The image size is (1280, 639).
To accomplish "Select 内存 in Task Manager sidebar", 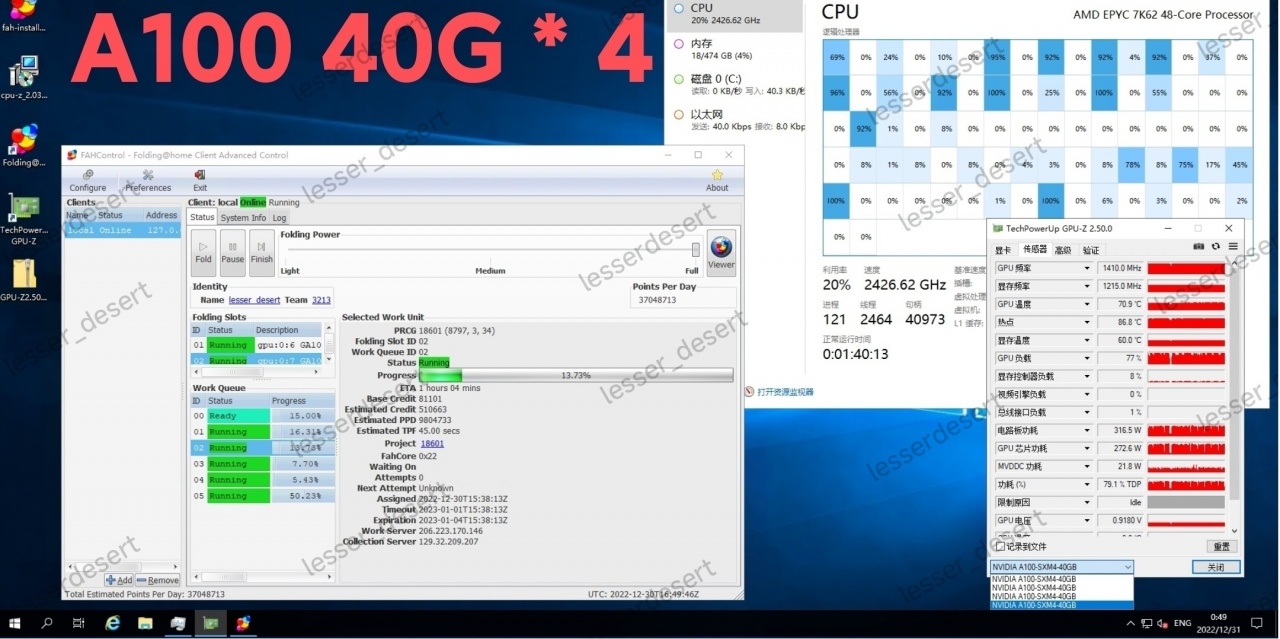I will pyautogui.click(x=735, y=50).
